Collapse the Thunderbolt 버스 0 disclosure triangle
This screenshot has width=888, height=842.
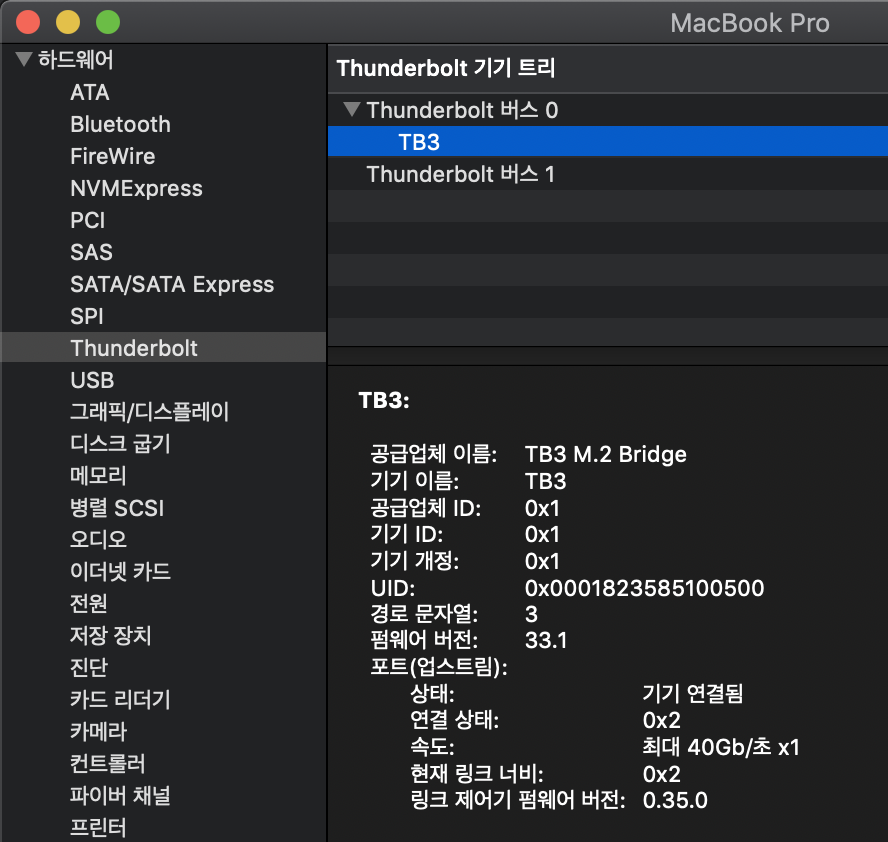(352, 109)
